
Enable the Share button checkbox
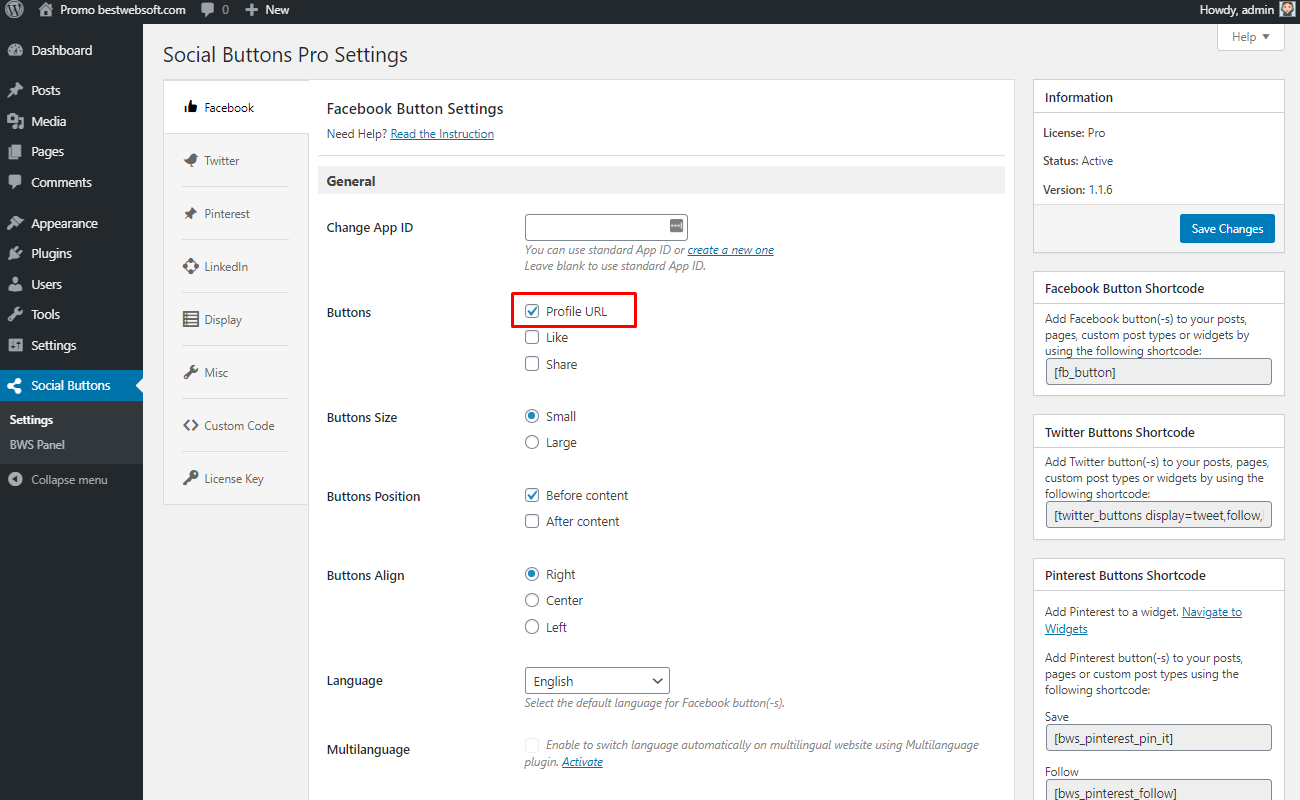click(532, 364)
